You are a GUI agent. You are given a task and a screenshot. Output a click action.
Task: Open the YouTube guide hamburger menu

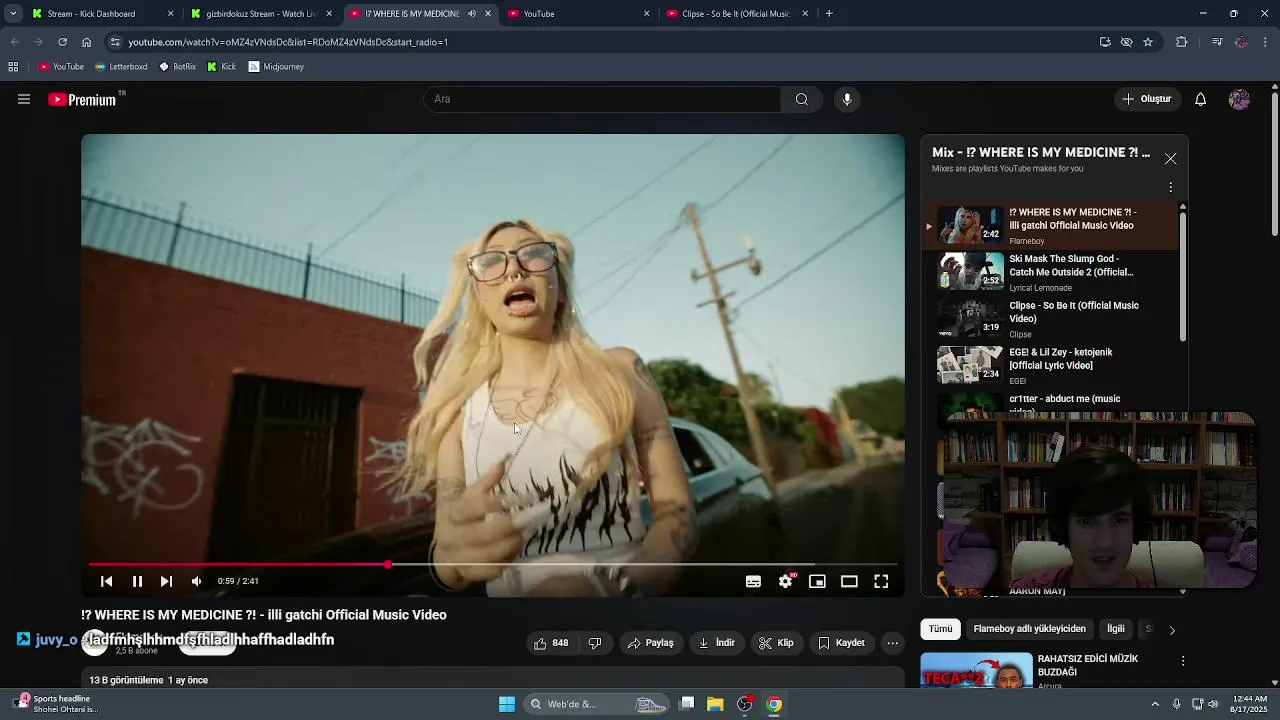pos(24,99)
